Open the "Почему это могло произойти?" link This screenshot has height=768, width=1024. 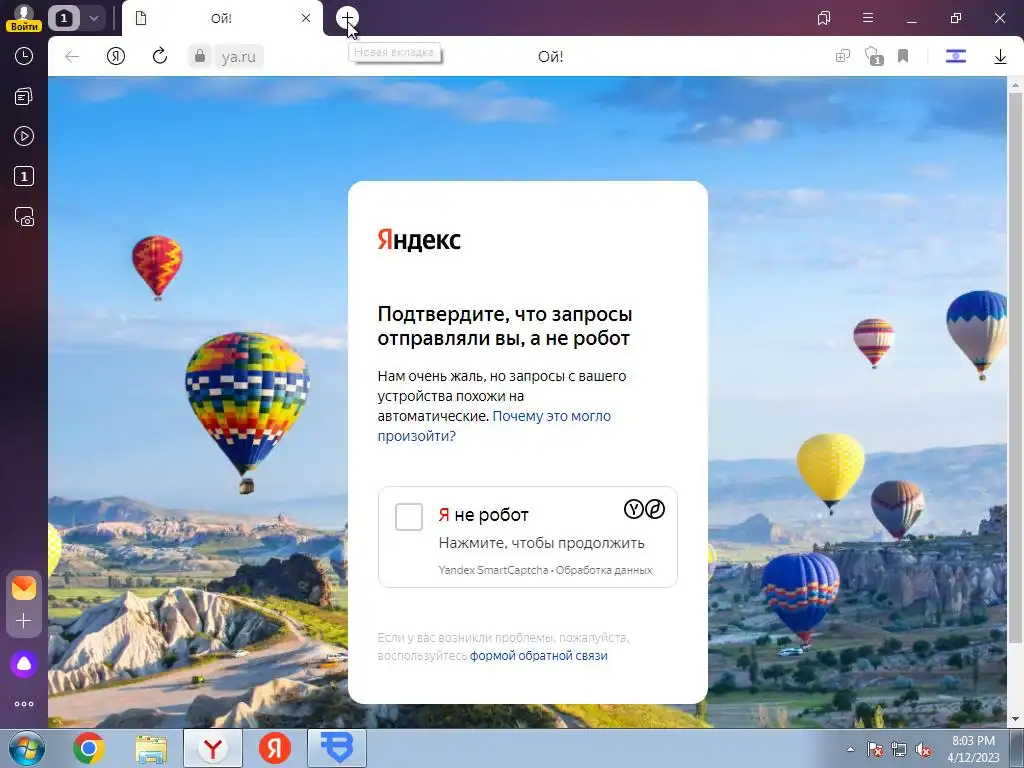(494, 426)
